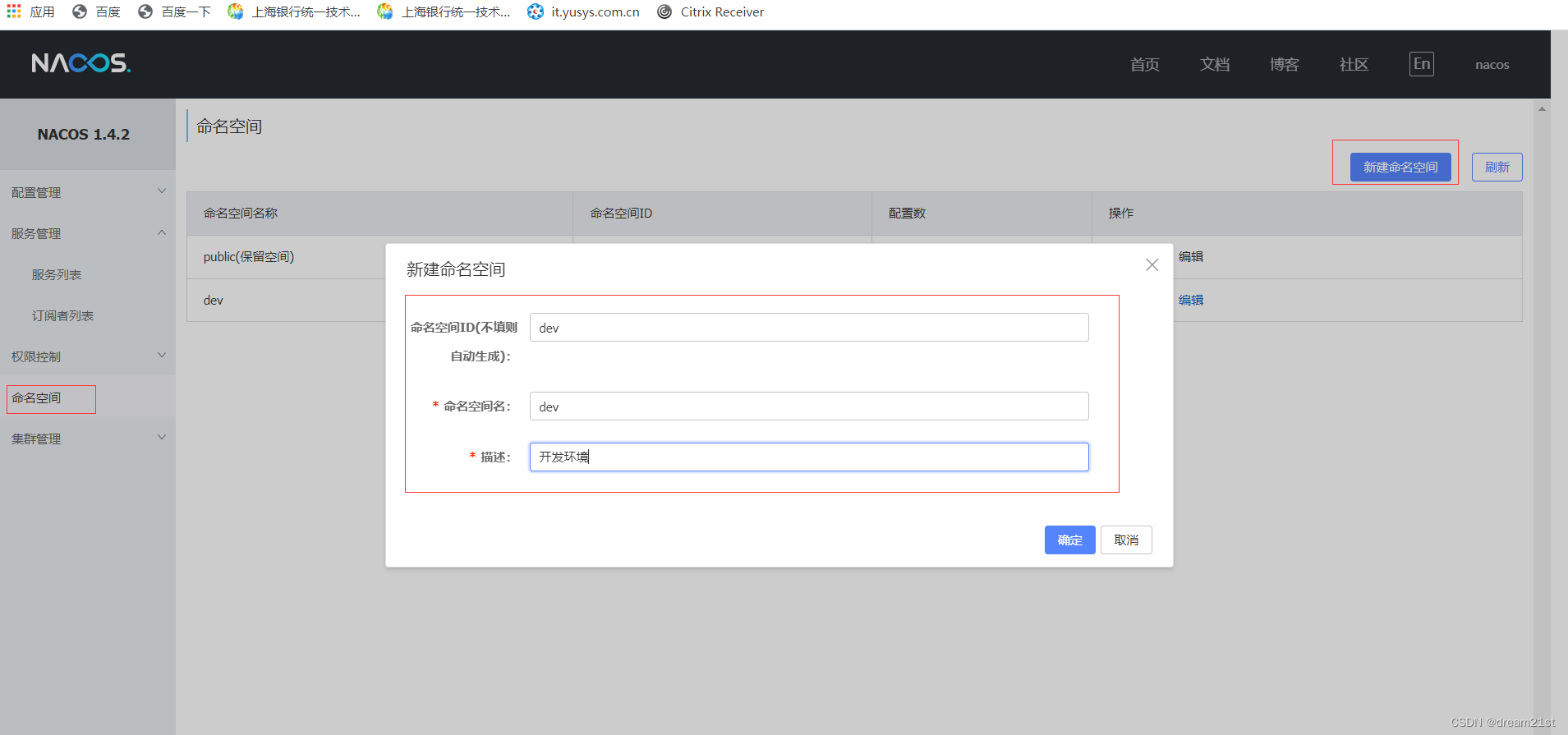
Task: Select 命名空间 in the sidebar
Action: (x=36, y=397)
